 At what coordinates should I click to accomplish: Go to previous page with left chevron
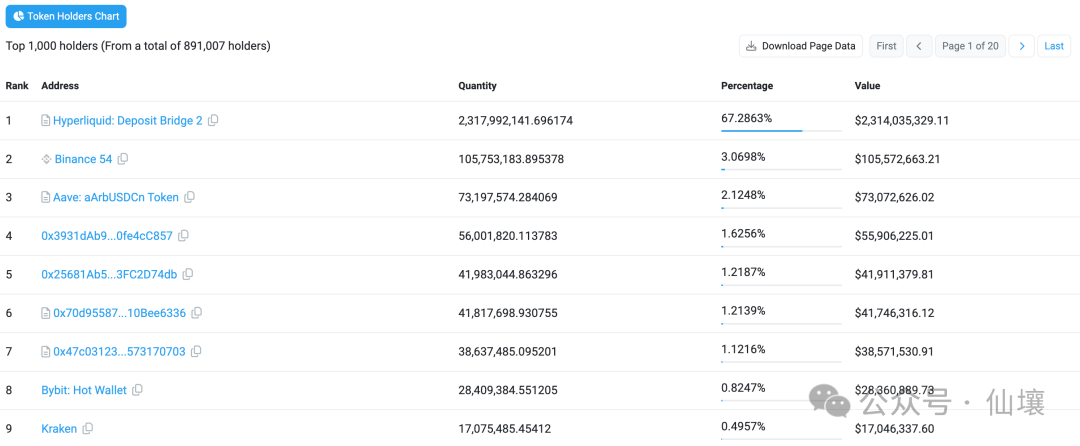coord(919,46)
